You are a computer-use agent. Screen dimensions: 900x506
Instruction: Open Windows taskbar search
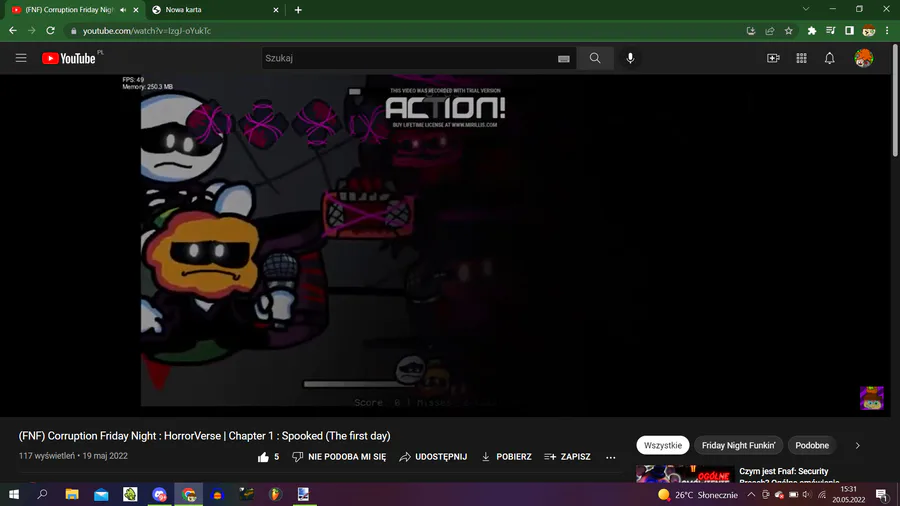pyautogui.click(x=42, y=494)
